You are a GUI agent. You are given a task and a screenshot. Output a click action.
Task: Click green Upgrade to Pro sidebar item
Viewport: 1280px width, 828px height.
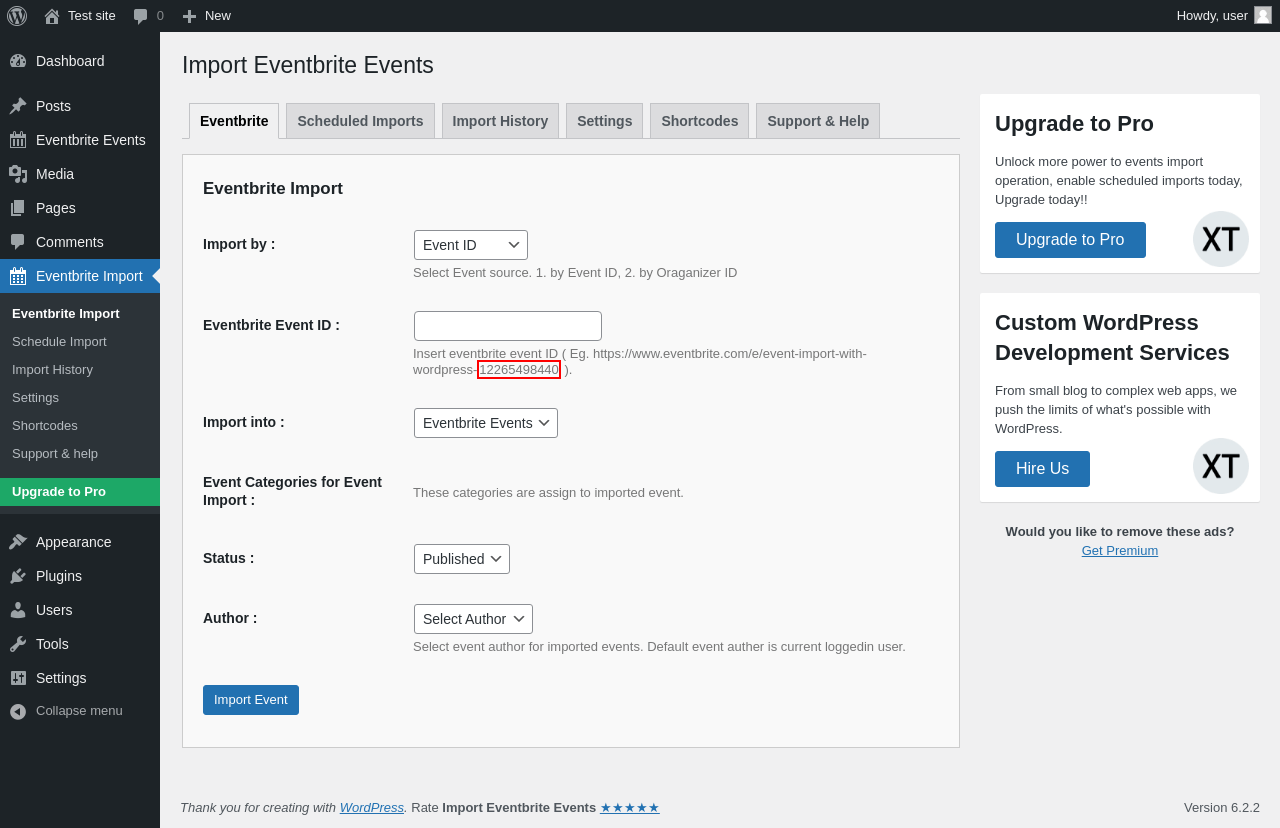coord(80,492)
